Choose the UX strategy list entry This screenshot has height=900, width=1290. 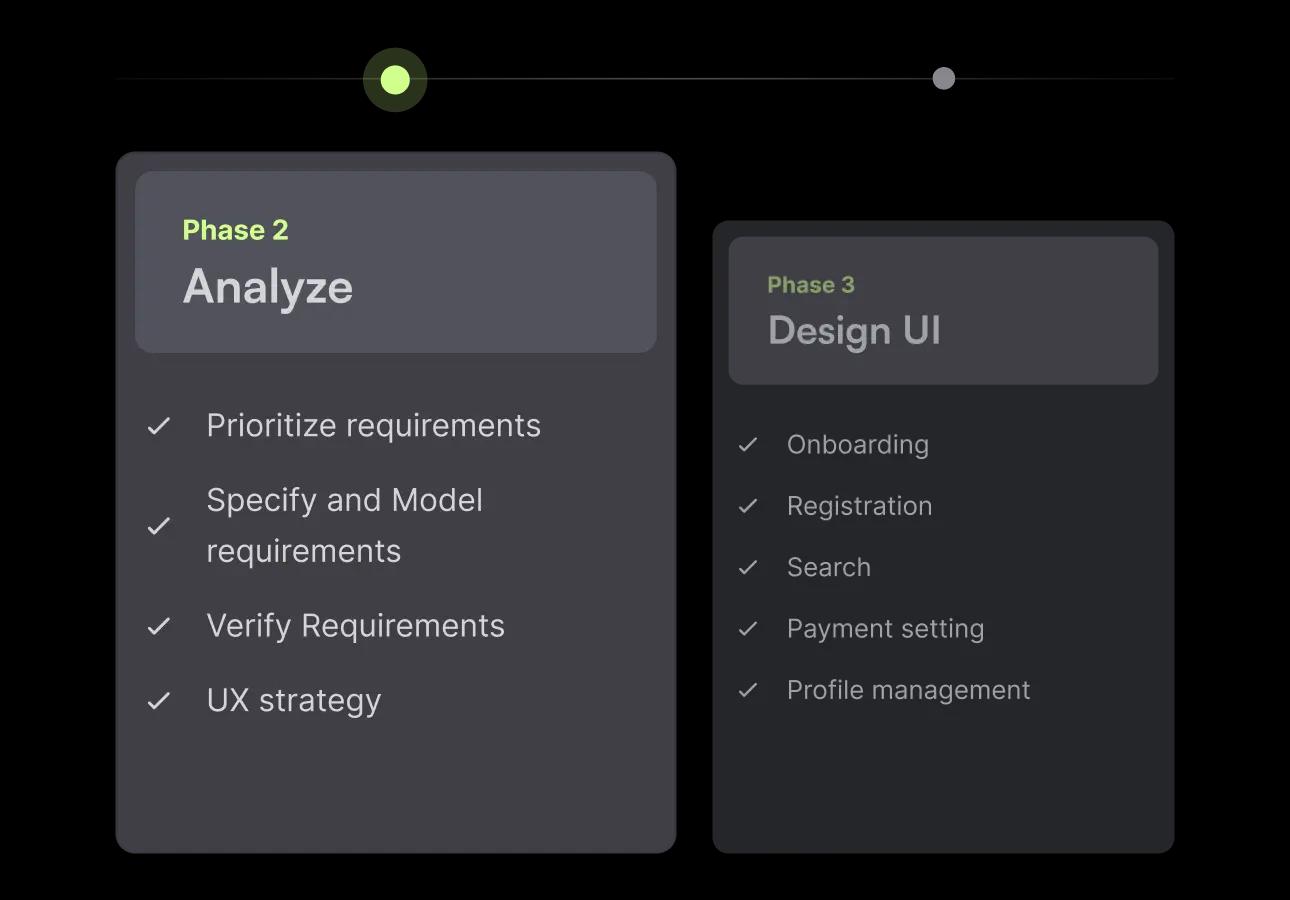[293, 701]
